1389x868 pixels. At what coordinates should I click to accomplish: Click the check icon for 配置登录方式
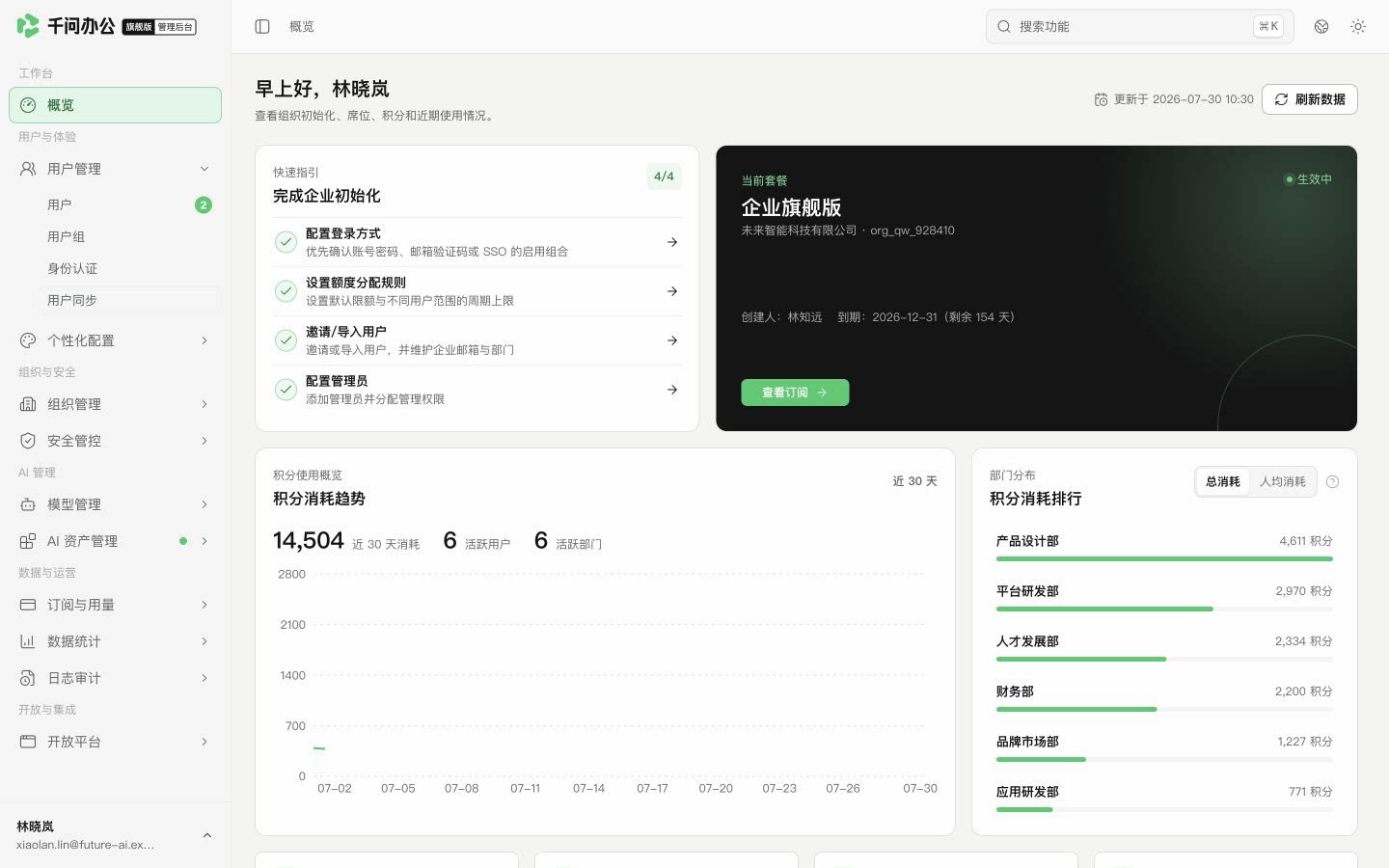coord(286,242)
